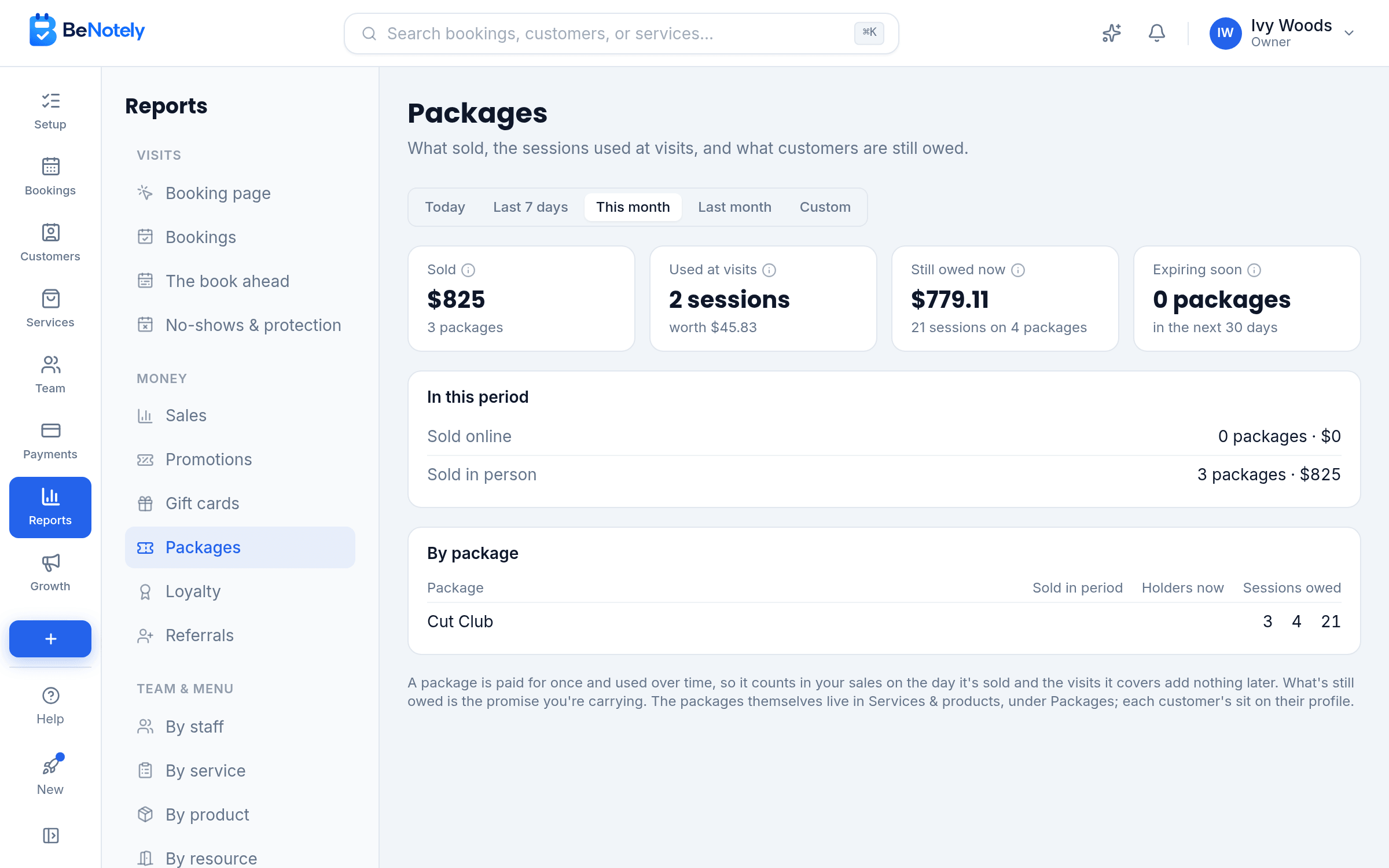1389x868 pixels.
Task: Select the Custom date range tab
Action: [825, 207]
